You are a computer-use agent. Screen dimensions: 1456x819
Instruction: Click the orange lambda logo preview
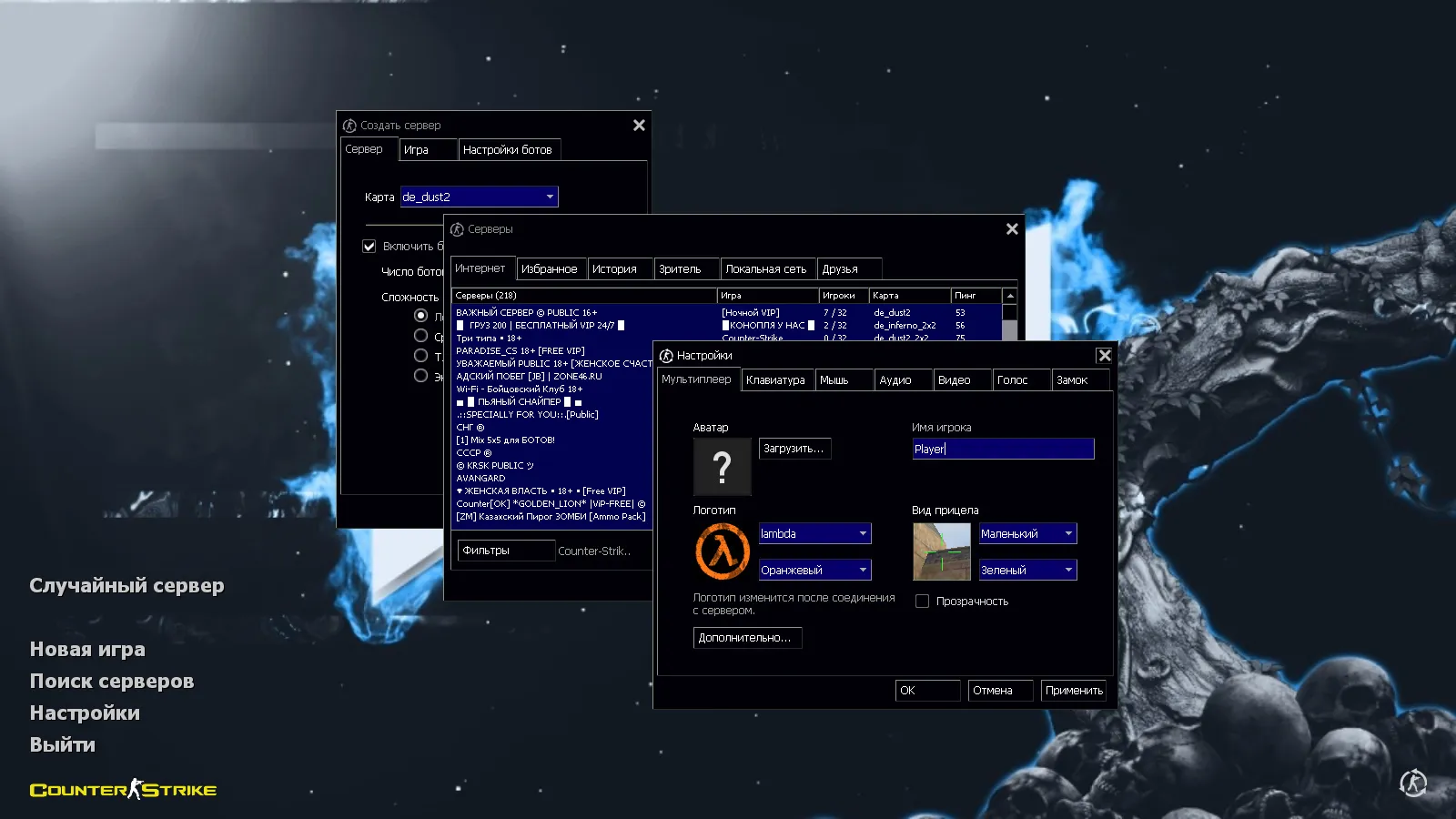pyautogui.click(x=723, y=551)
